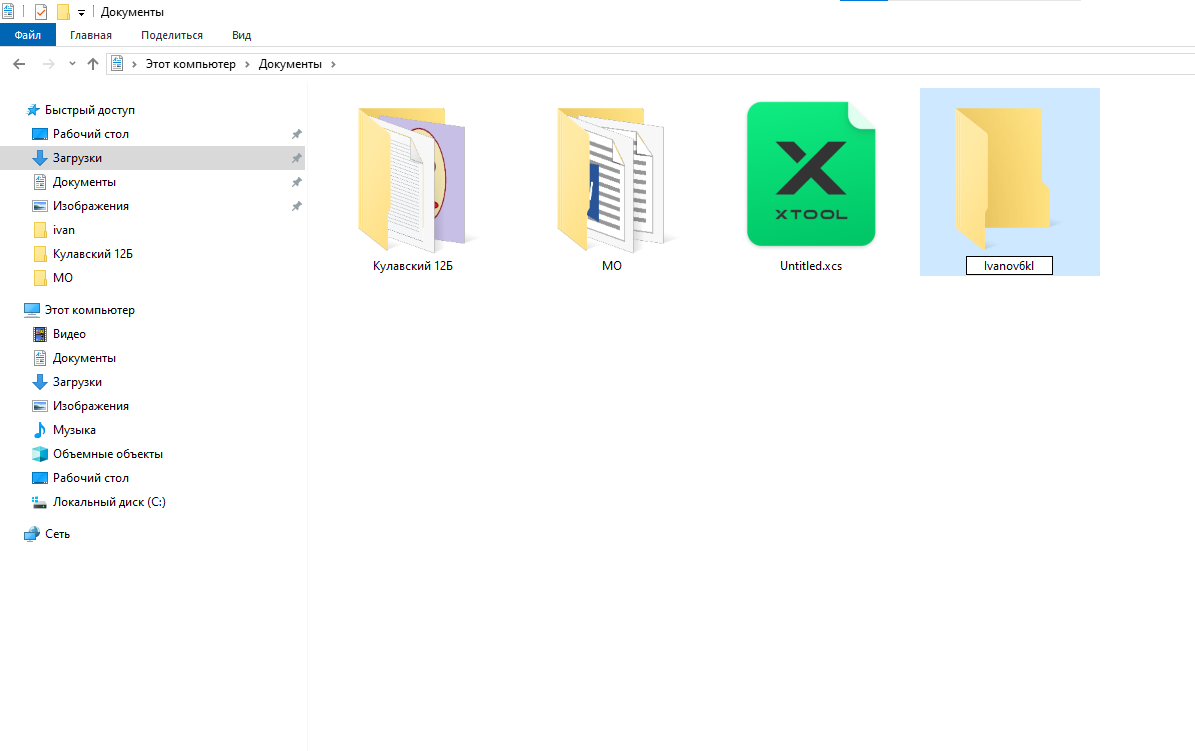This screenshot has width=1195, height=751.
Task: Click the 3D cube icon of Объемные объекты
Action: point(40,454)
